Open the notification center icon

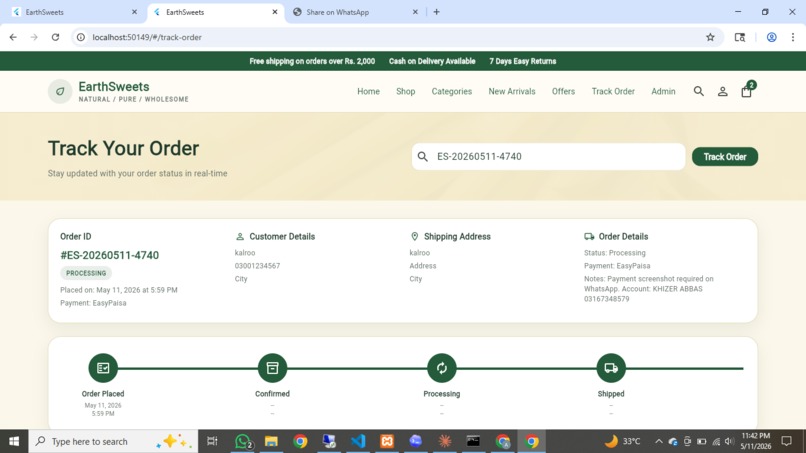tap(786, 441)
